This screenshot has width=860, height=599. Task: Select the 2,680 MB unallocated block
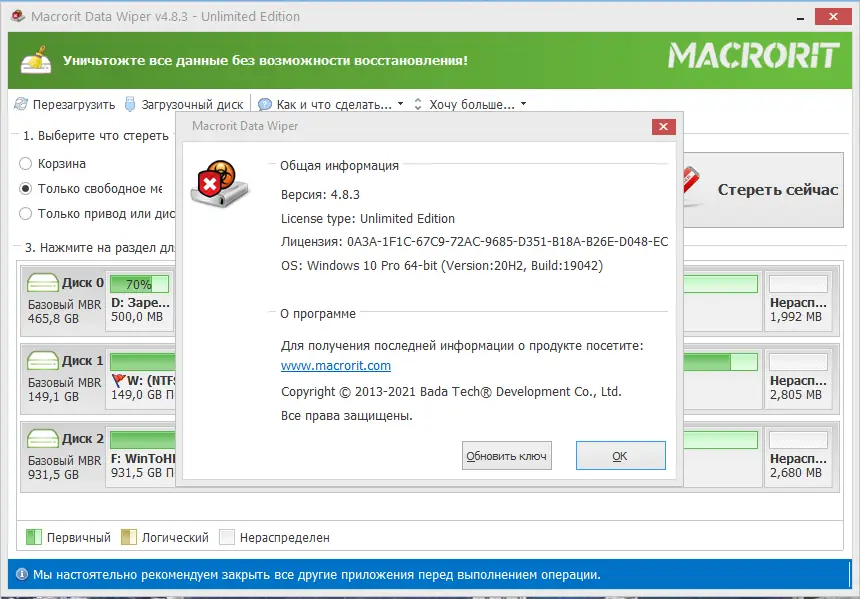pyautogui.click(x=798, y=455)
